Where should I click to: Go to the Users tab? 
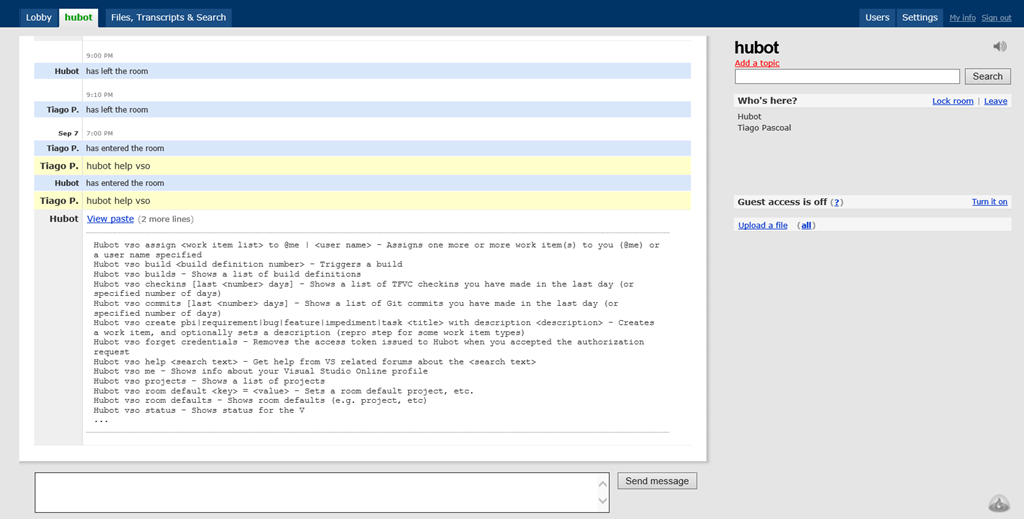click(877, 17)
